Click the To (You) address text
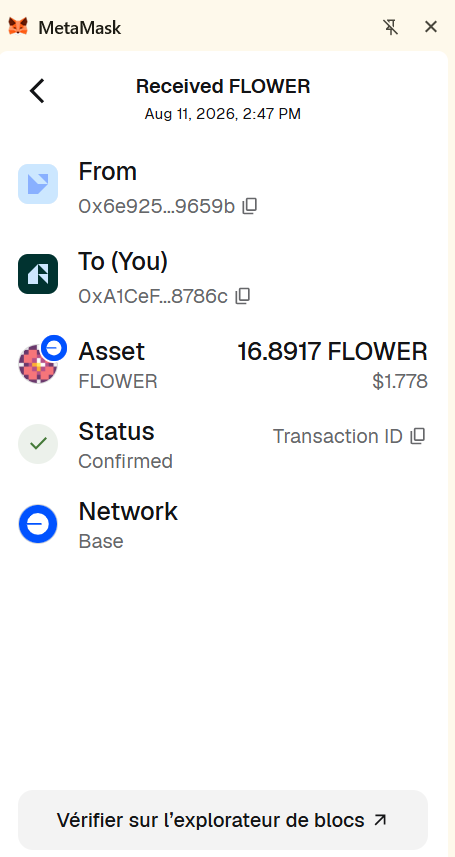455x857 pixels. click(153, 296)
